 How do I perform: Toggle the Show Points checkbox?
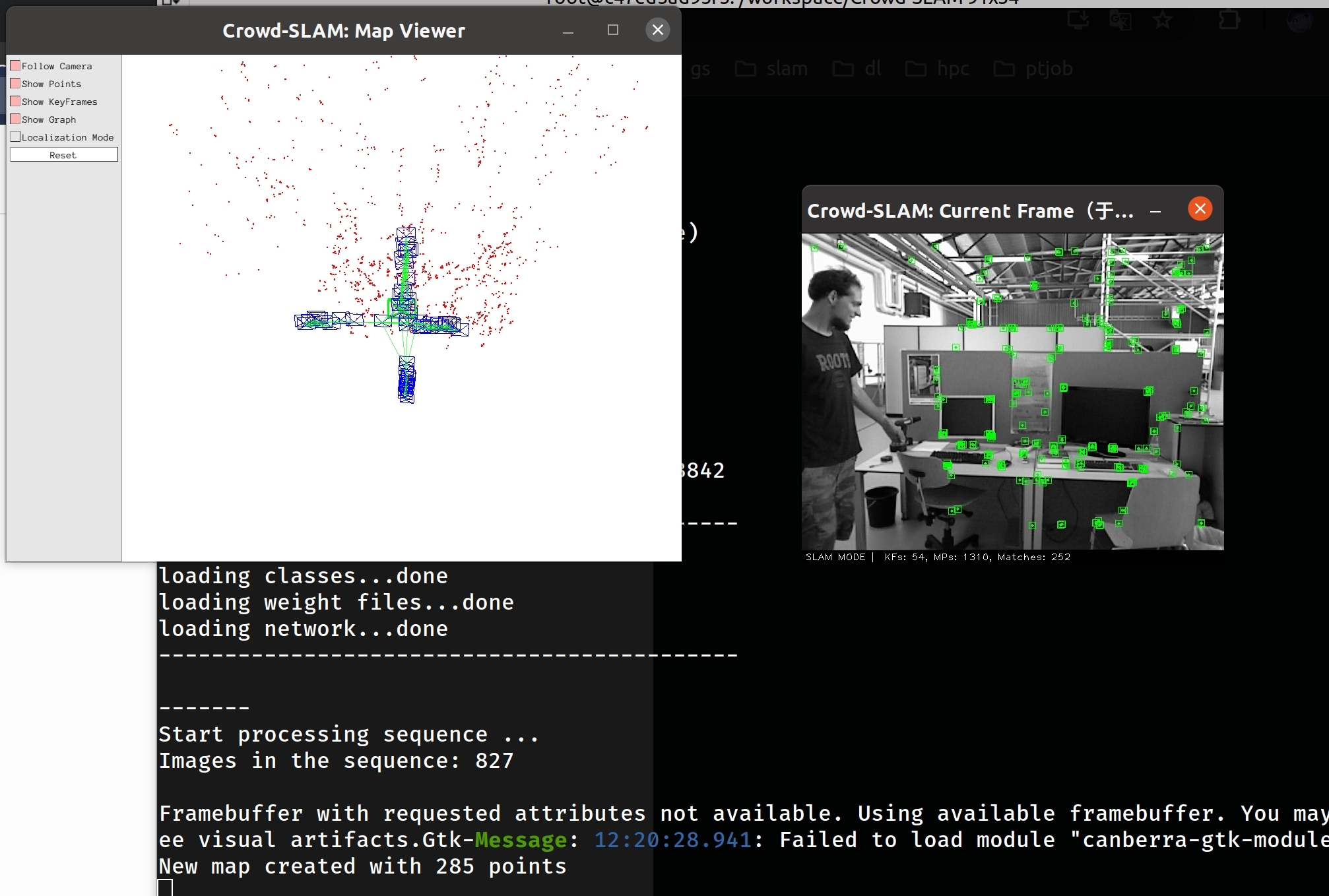click(x=15, y=84)
